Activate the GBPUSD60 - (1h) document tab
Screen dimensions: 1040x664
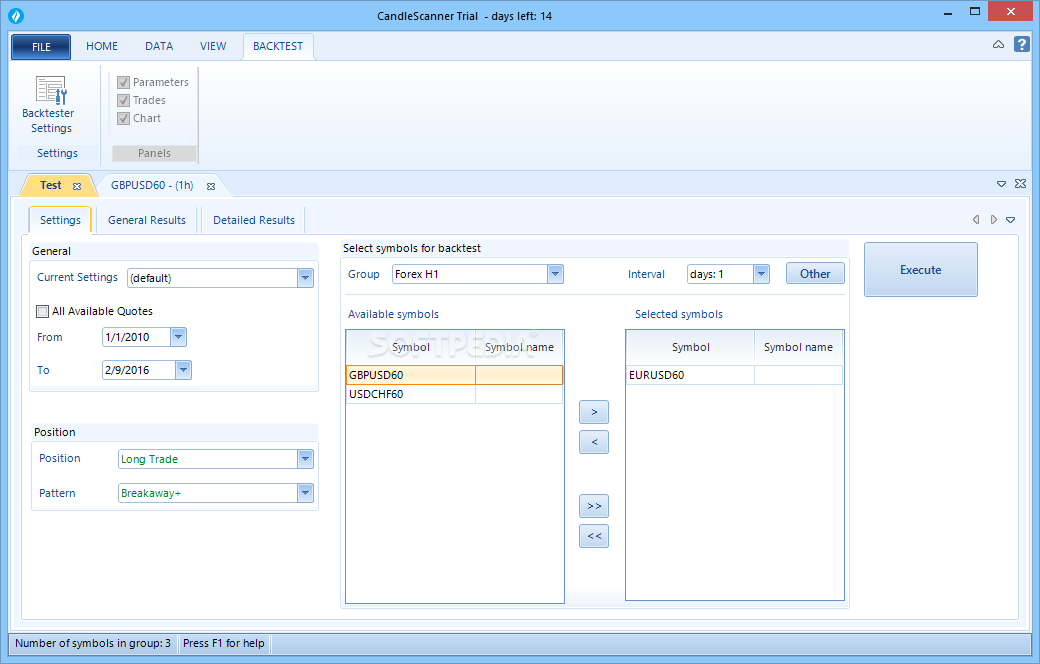point(152,185)
